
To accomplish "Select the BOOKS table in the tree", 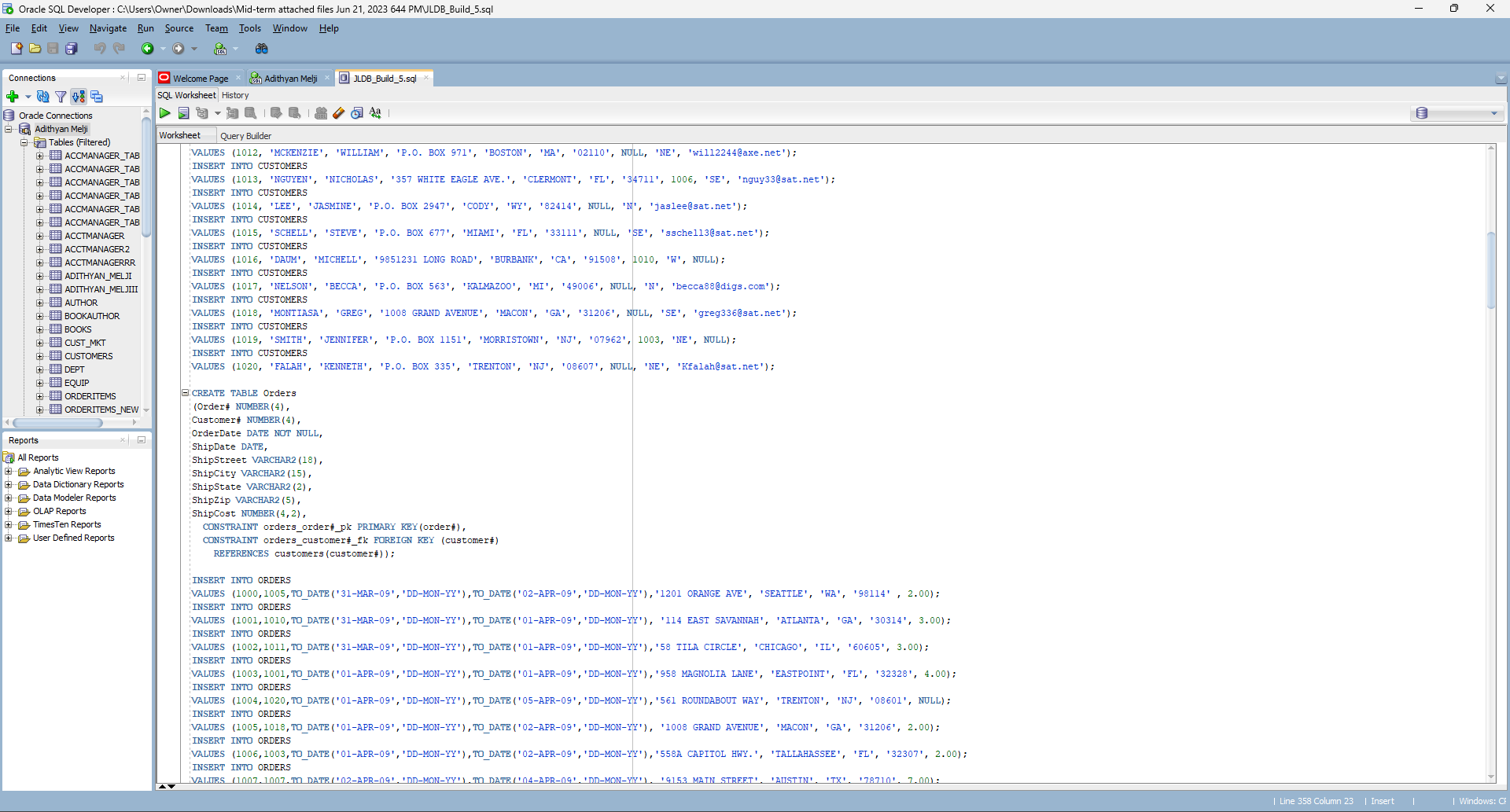I will (75, 329).
